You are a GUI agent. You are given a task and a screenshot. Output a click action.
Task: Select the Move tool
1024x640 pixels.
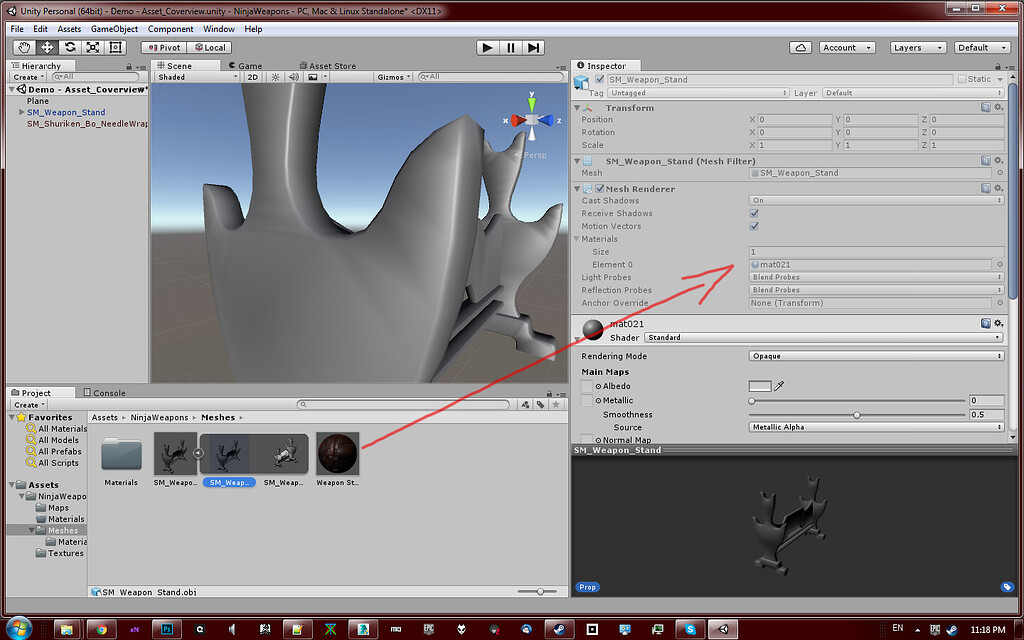(x=45, y=47)
